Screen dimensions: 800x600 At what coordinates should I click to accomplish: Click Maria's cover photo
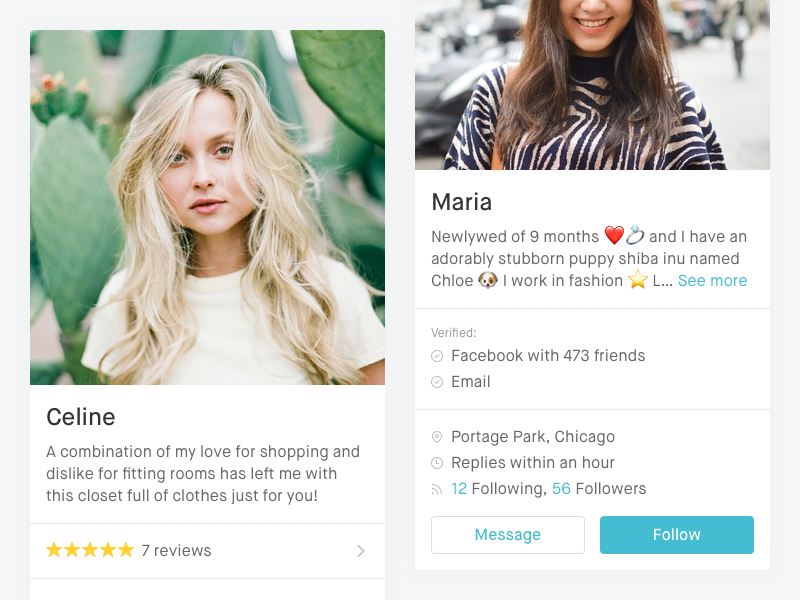[592, 85]
